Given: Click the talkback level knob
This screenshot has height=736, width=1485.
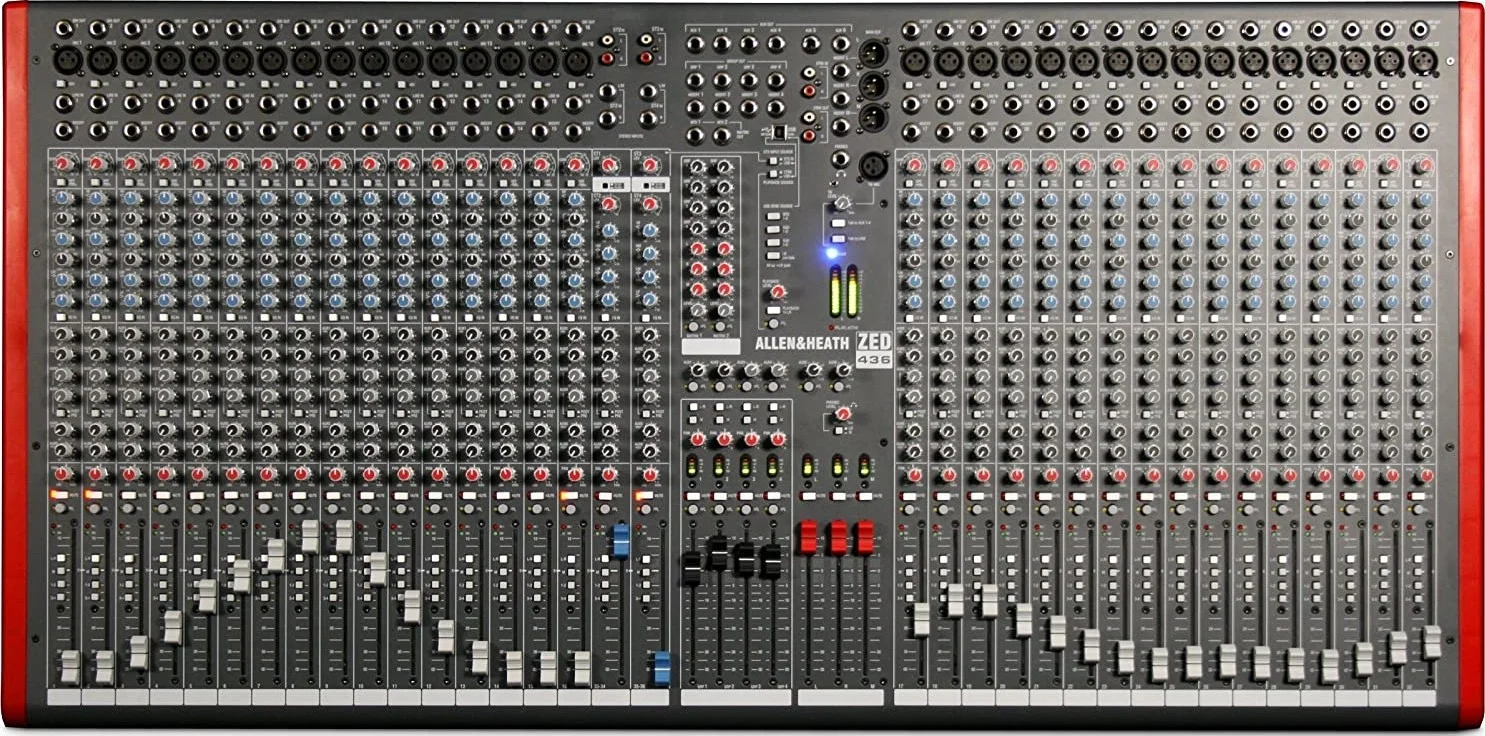Looking at the screenshot, I should [841, 203].
